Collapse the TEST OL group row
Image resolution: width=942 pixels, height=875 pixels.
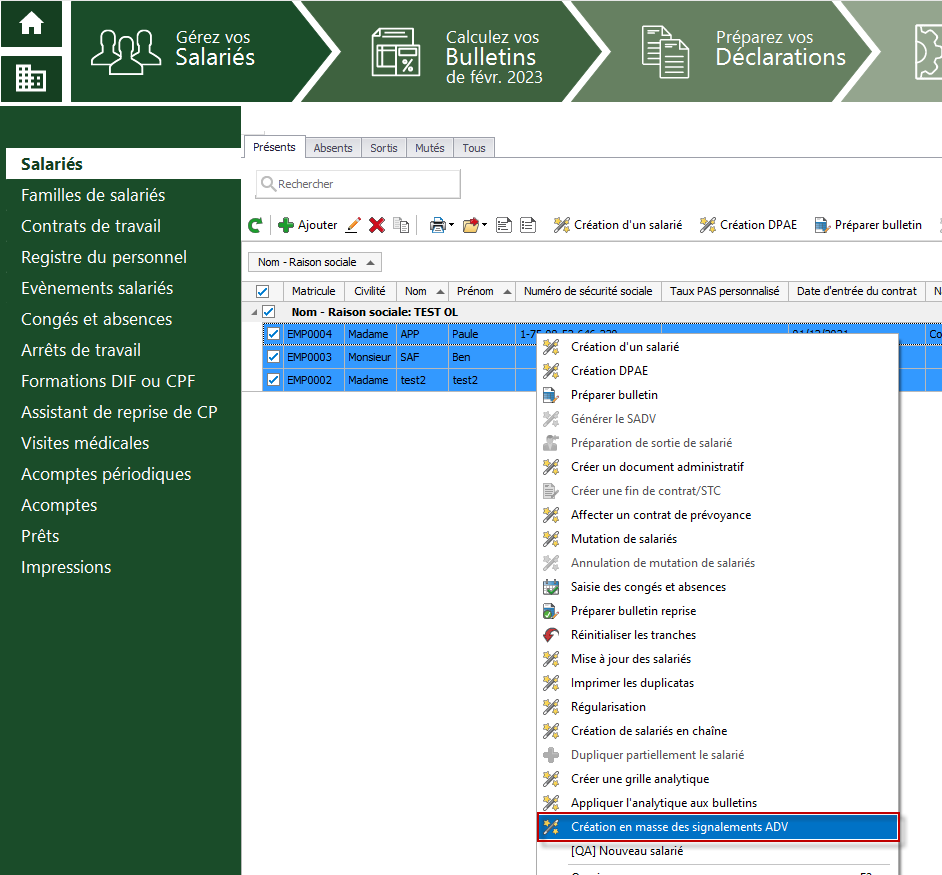coord(254,312)
